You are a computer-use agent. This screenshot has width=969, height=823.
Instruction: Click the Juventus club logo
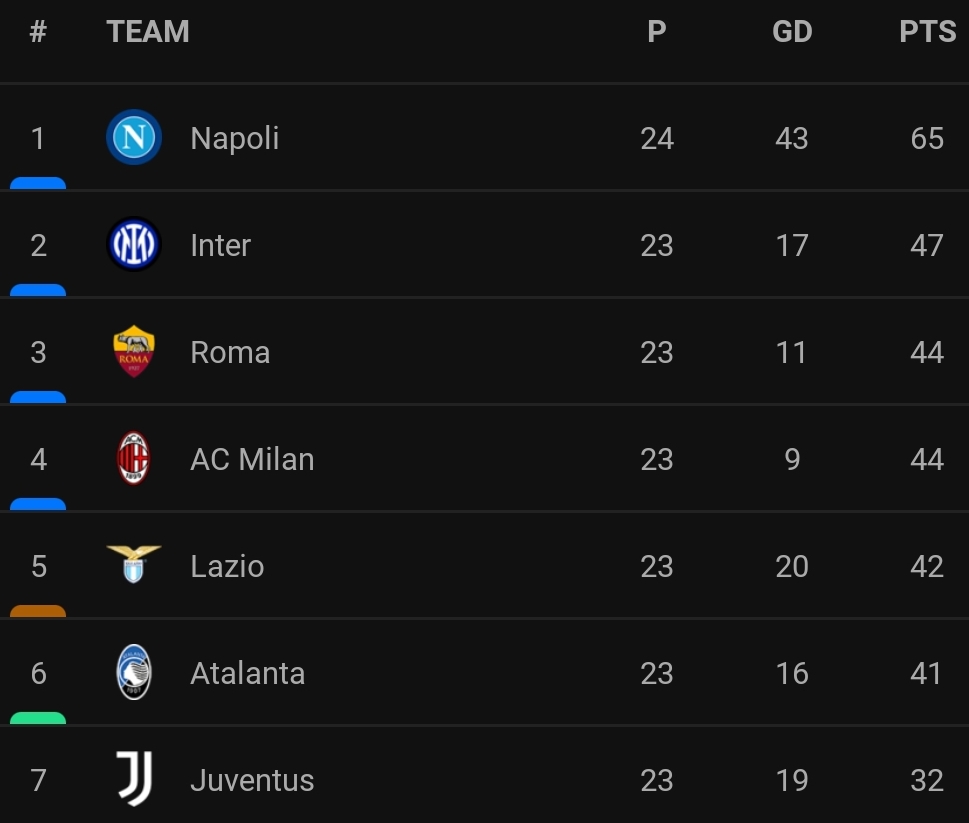[x=134, y=780]
